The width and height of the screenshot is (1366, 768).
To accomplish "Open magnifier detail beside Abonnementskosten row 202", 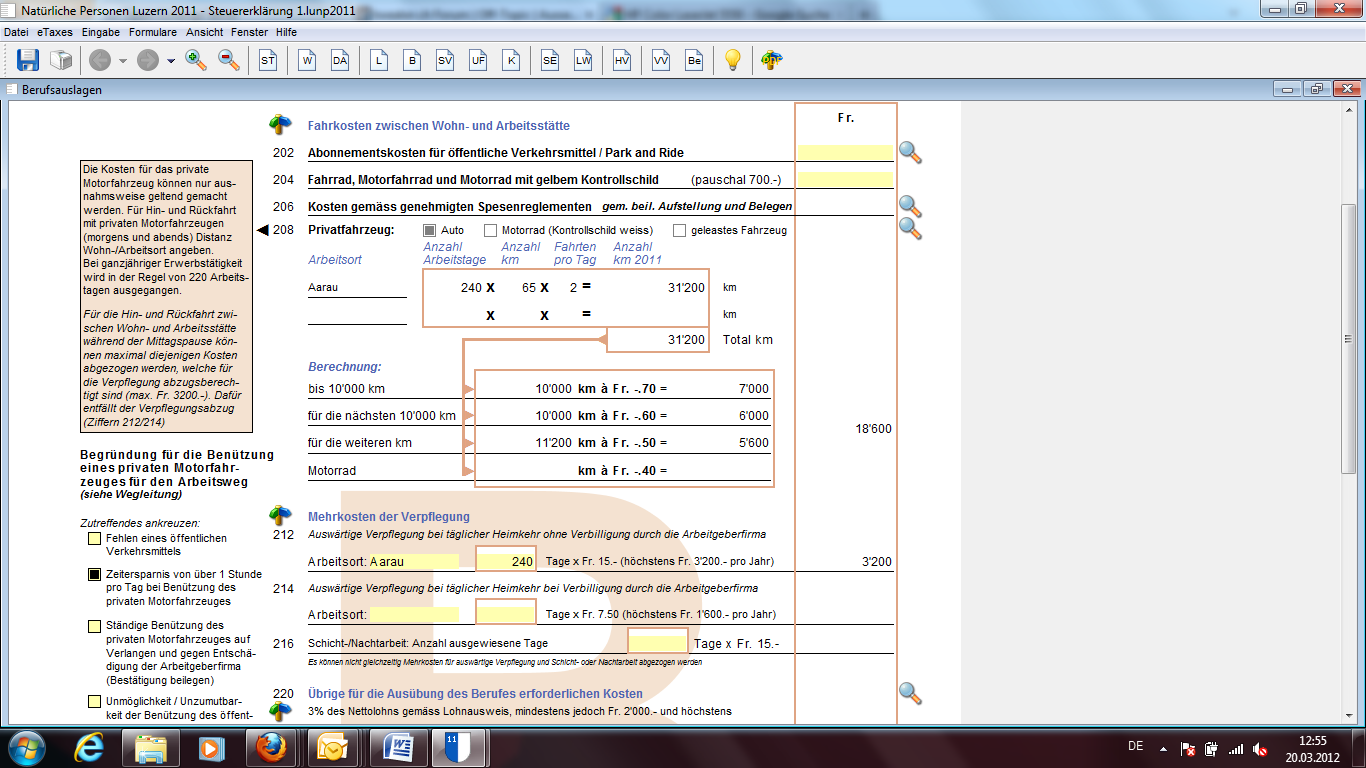I will [x=909, y=153].
